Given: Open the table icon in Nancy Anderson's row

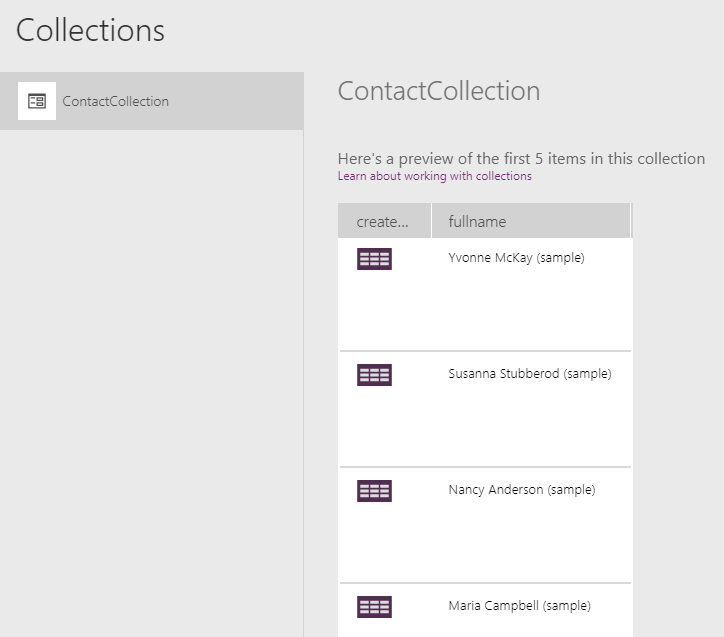Looking at the screenshot, I should point(374,491).
